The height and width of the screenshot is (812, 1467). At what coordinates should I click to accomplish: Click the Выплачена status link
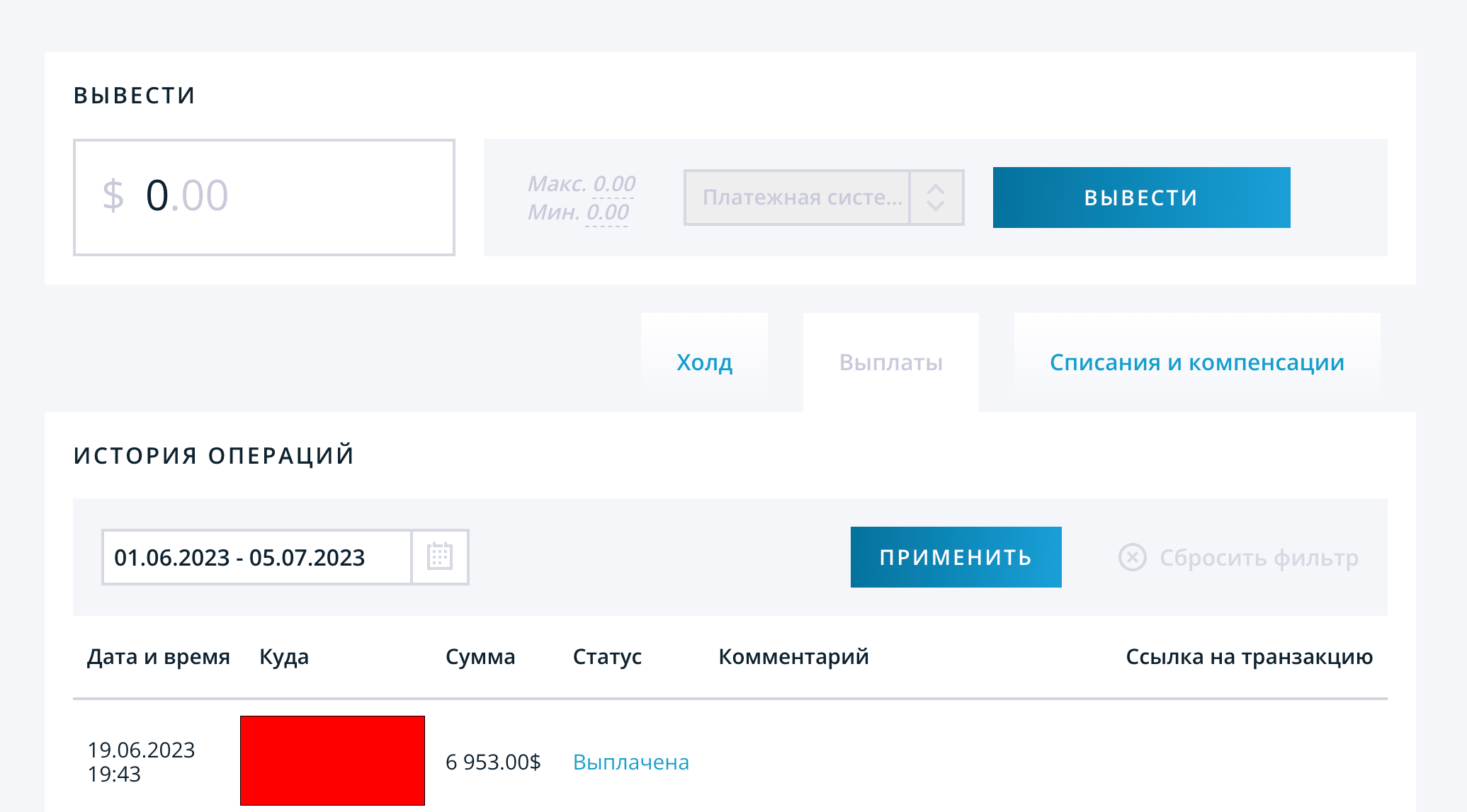click(630, 762)
